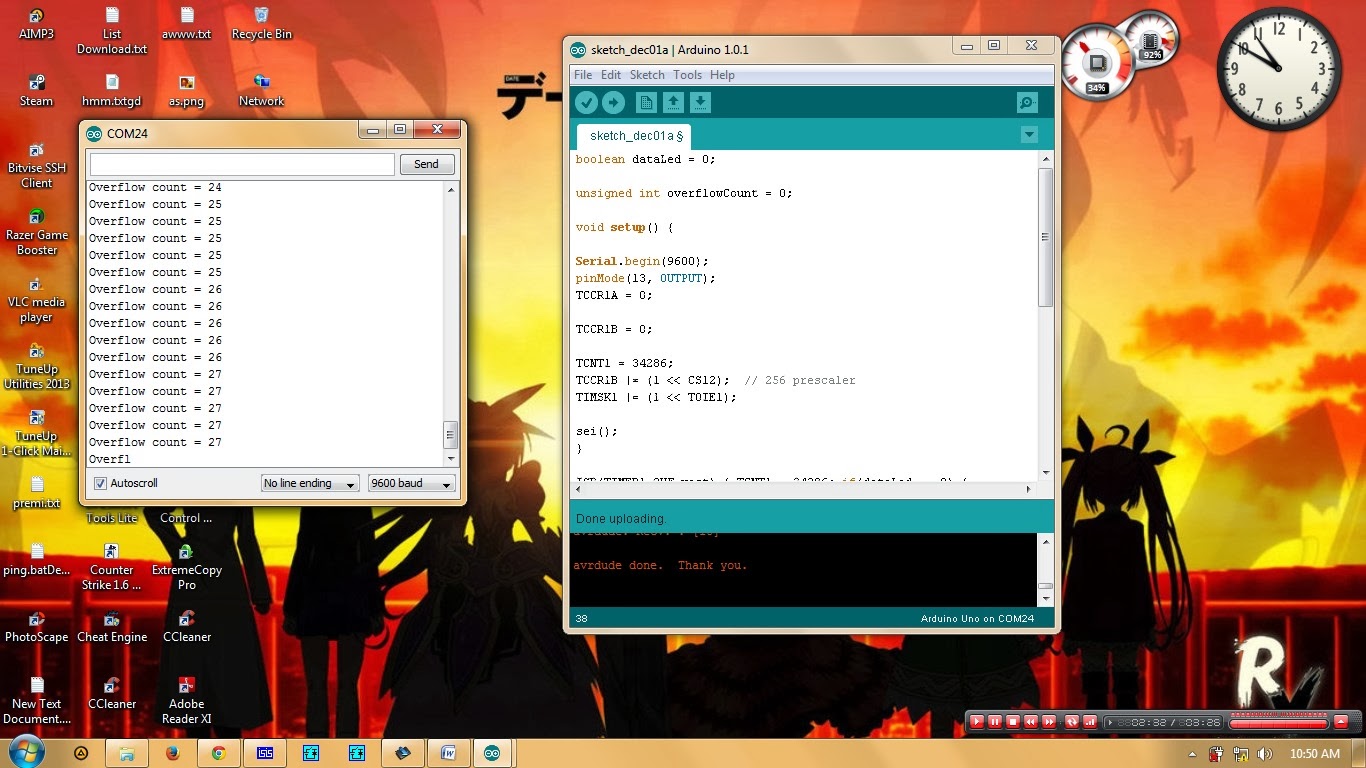The height and width of the screenshot is (768, 1366).
Task: Toggle repeat in media player widget
Action: tap(1072, 721)
